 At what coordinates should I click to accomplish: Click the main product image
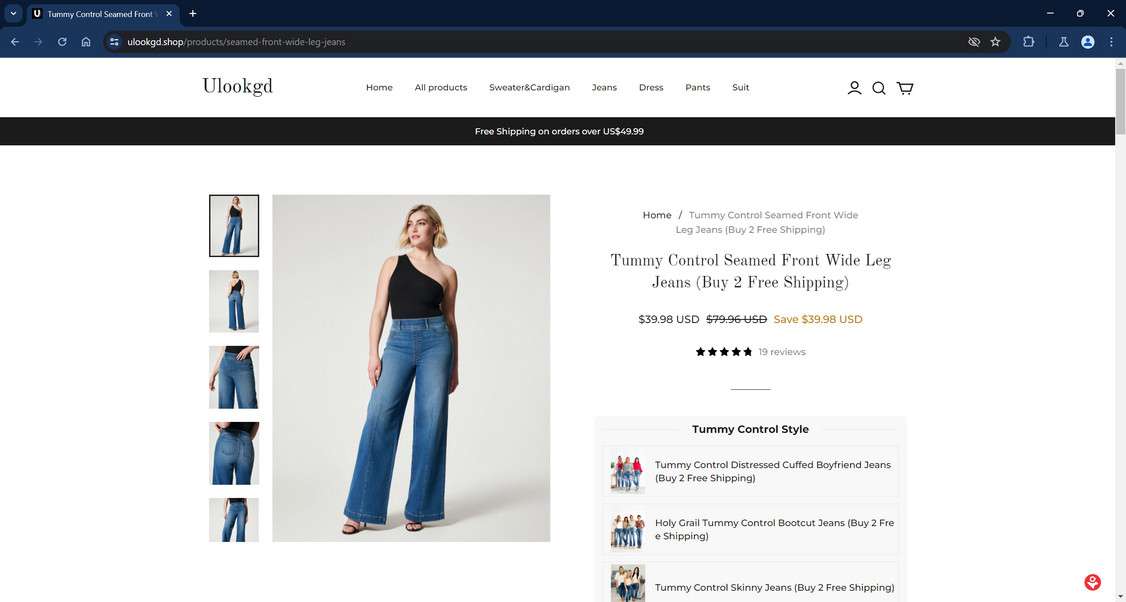[x=411, y=368]
